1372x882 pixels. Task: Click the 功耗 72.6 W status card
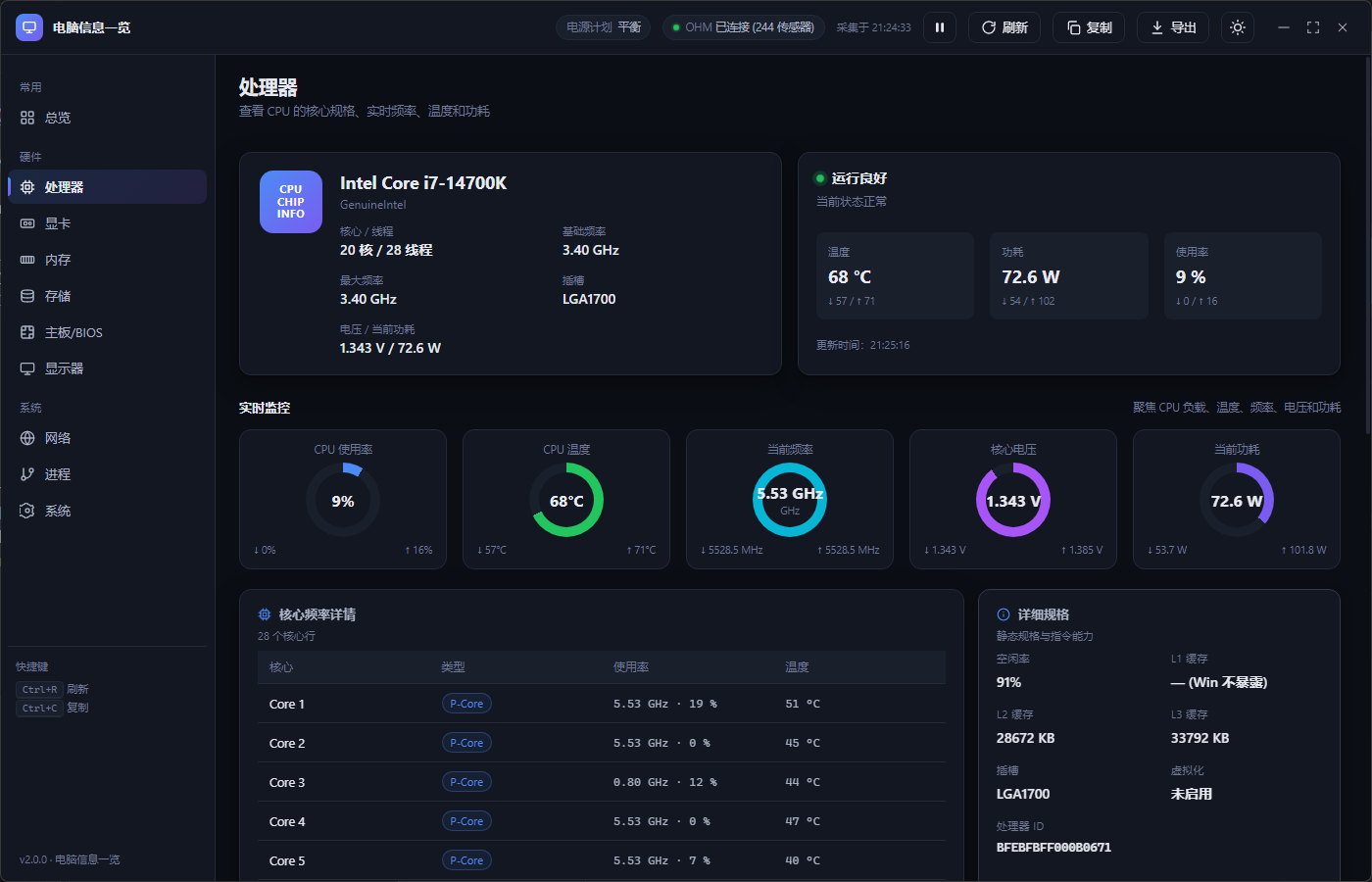[1069, 275]
